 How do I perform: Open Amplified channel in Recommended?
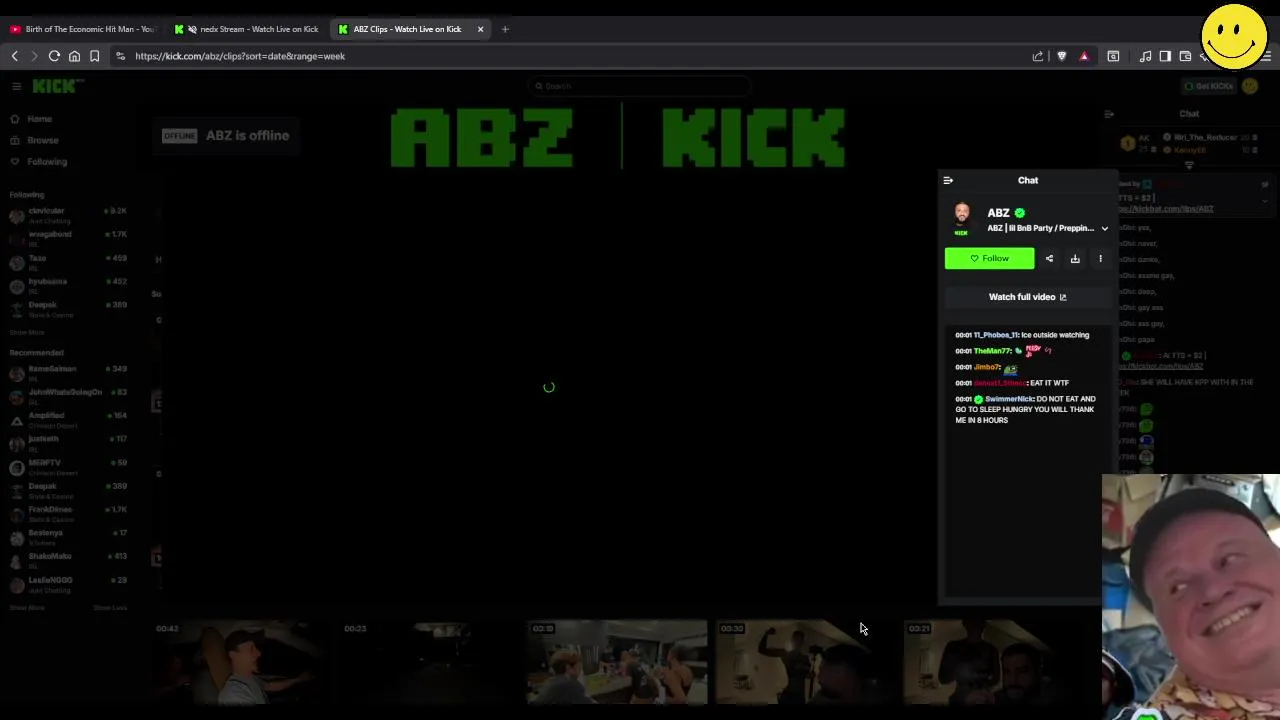68,420
